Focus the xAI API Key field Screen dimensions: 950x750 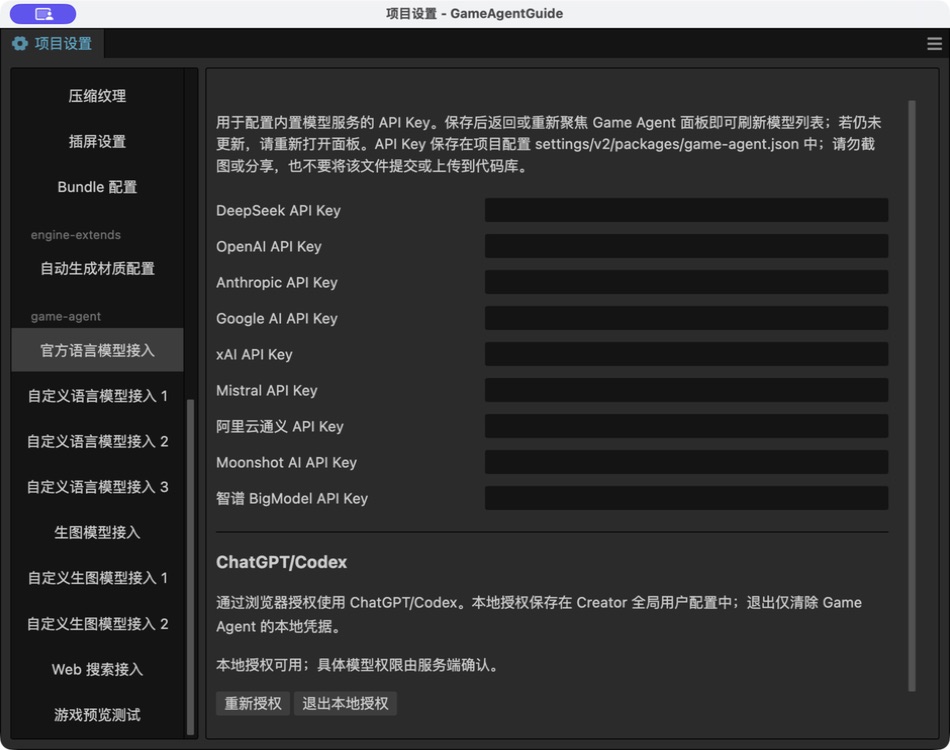click(x=686, y=354)
